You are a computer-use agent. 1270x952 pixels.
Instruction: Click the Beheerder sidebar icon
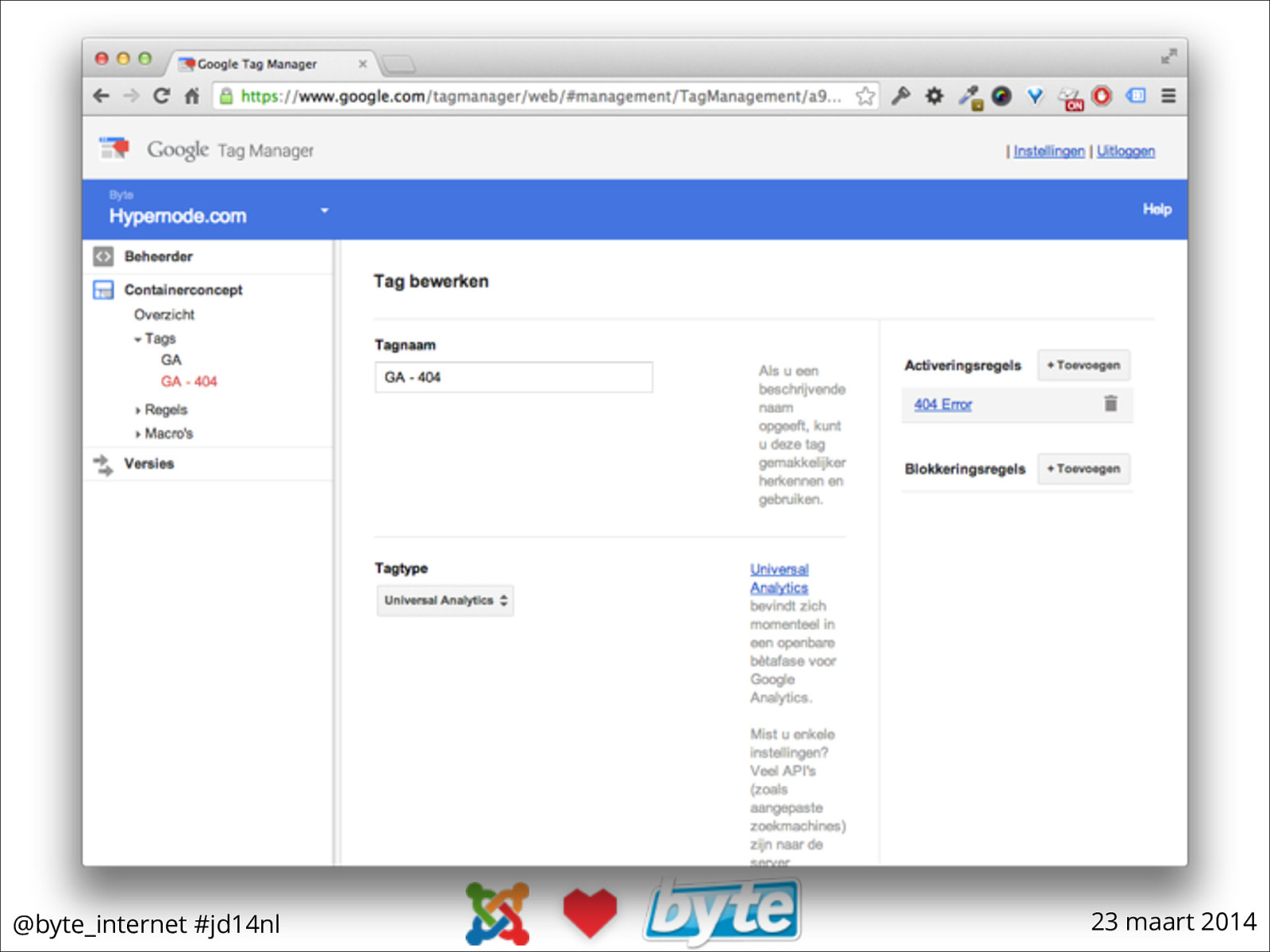[103, 256]
